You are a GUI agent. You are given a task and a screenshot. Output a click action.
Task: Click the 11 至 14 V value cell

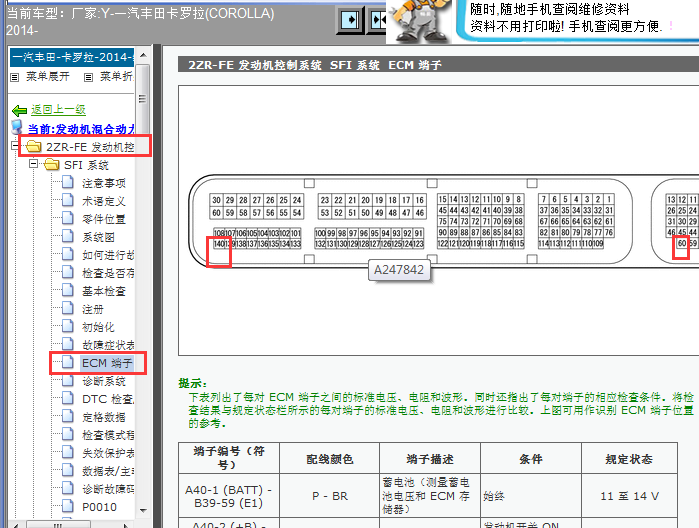[x=629, y=496]
